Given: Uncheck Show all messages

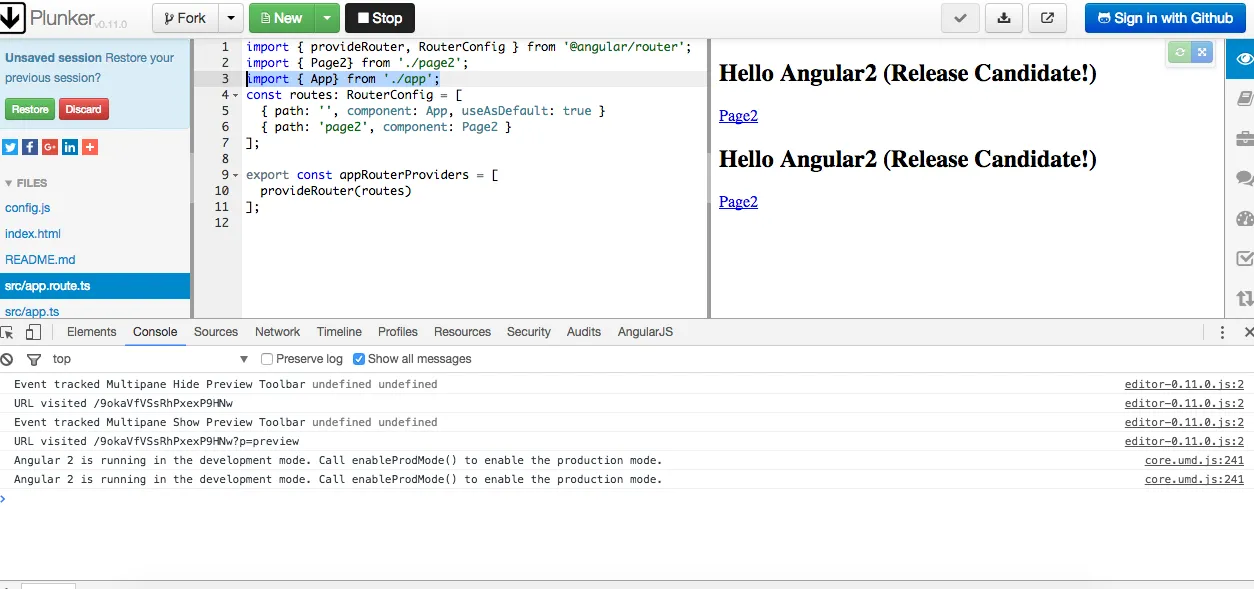Looking at the screenshot, I should click(x=359, y=359).
